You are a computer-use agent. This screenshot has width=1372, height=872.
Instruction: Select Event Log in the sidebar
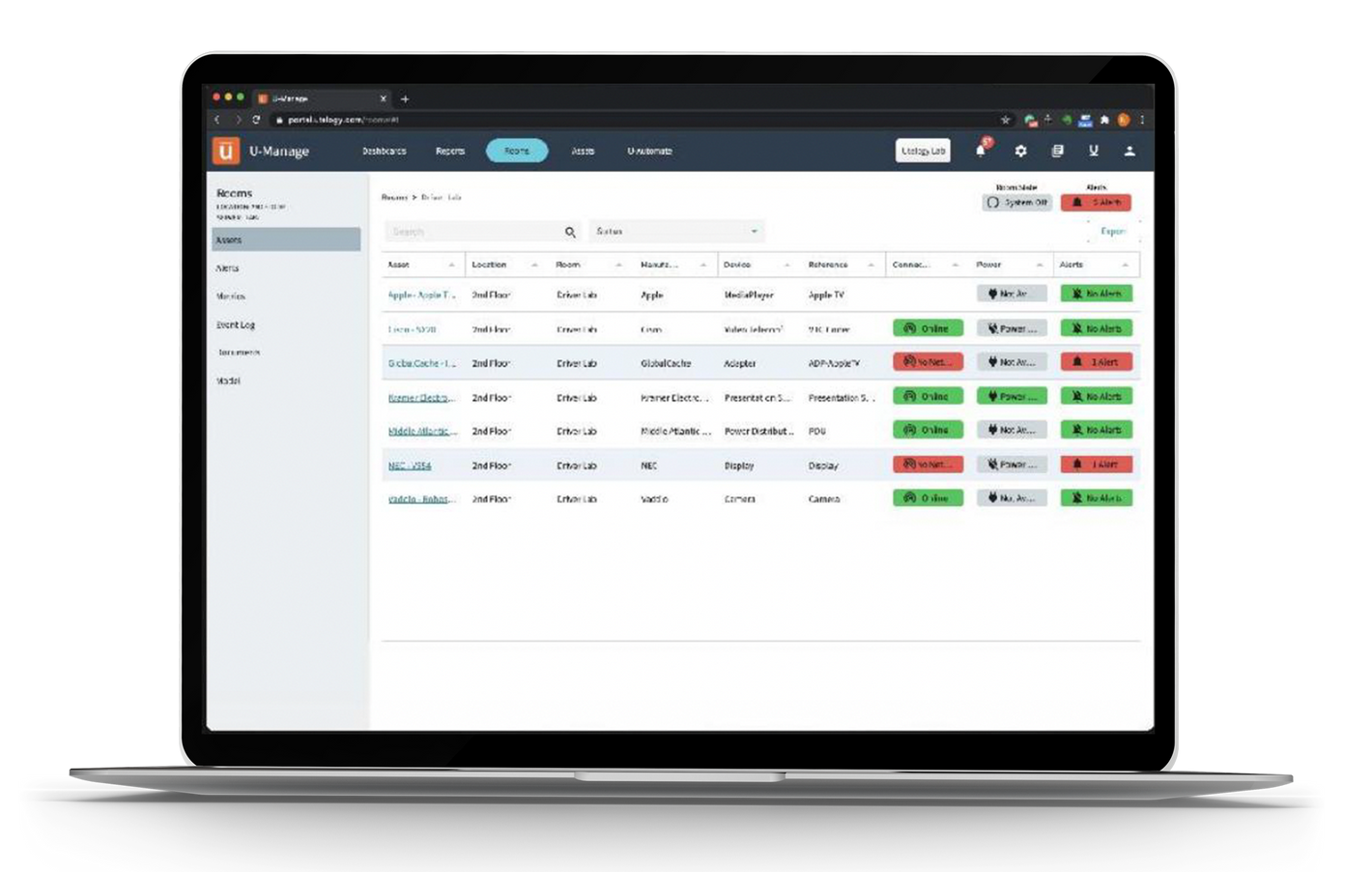point(236,325)
